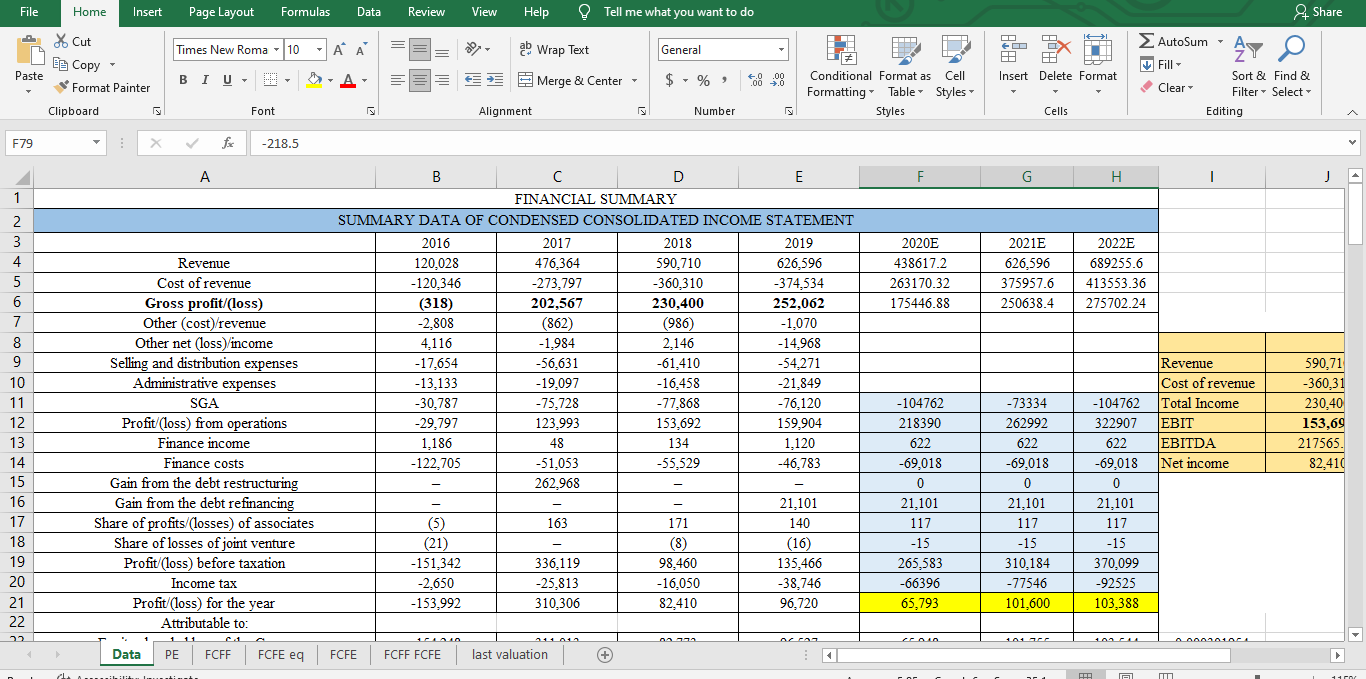The height and width of the screenshot is (679, 1366).
Task: Click the AutoSum sigma icon
Action: pyautogui.click(x=1146, y=42)
